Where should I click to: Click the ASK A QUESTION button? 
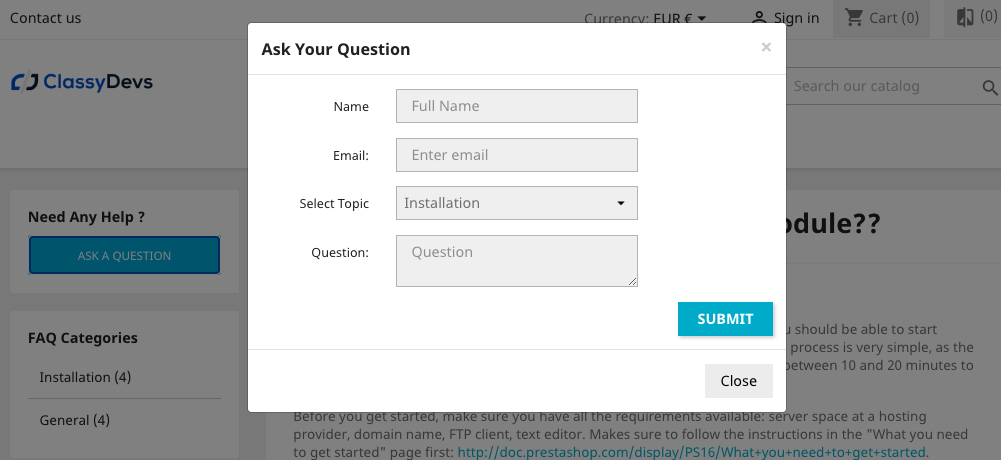tap(124, 255)
